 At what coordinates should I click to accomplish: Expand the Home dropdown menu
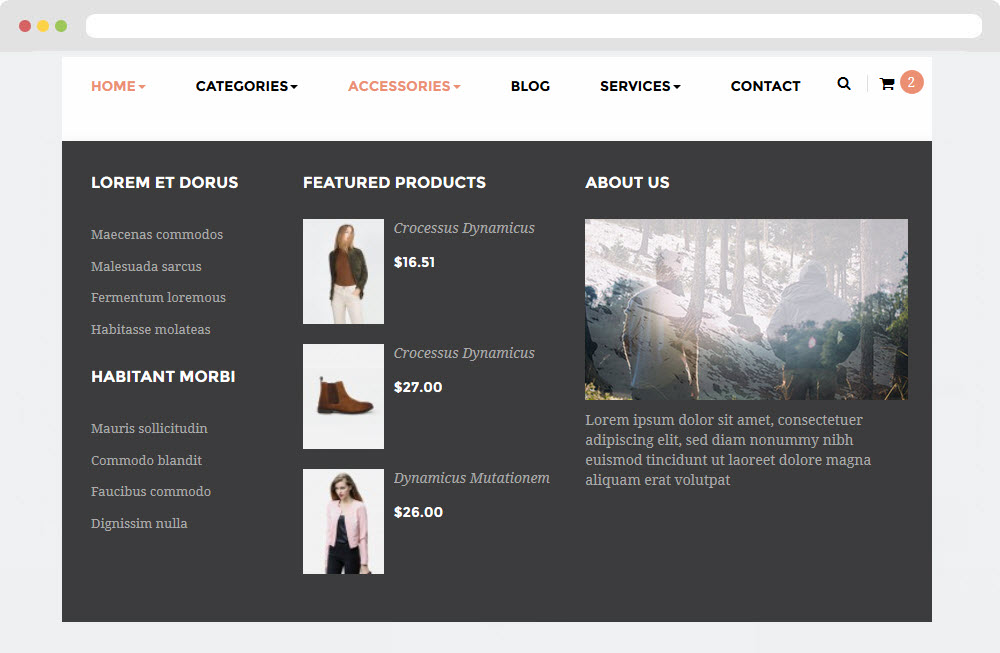[x=118, y=86]
